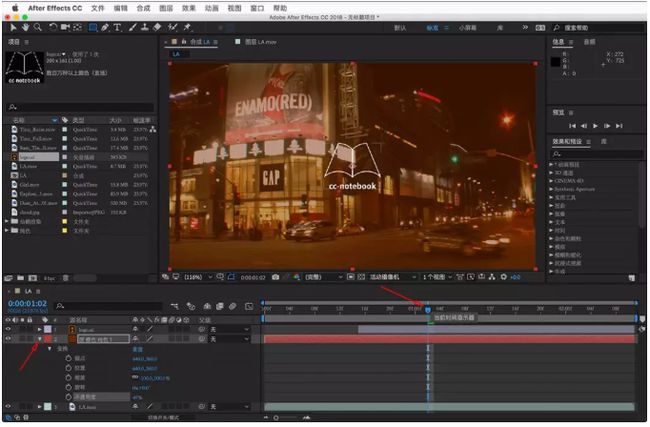The height and width of the screenshot is (427, 650).
Task: Click the Show Channel color icon in viewer
Action: 297,277
